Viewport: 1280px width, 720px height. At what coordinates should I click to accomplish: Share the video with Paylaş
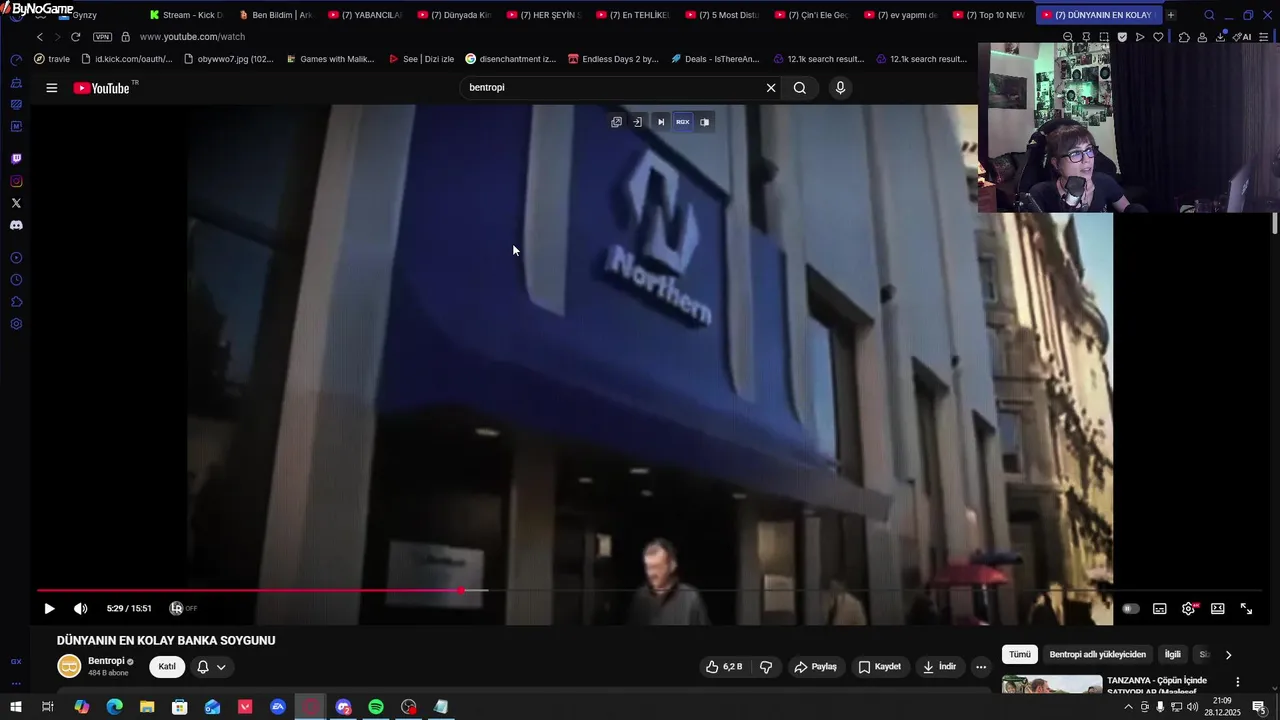[815, 667]
